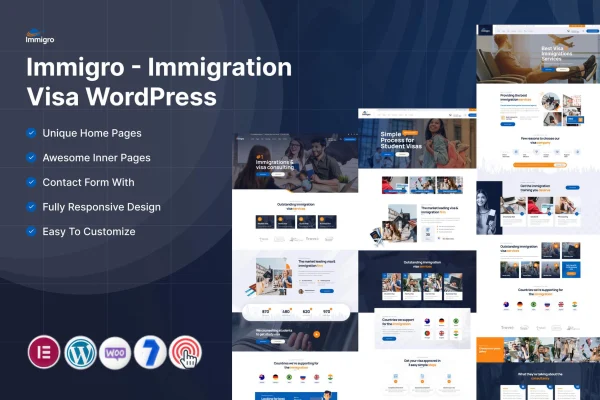Click the one-click demo import badge
This screenshot has height=400, width=600.
coord(186,352)
